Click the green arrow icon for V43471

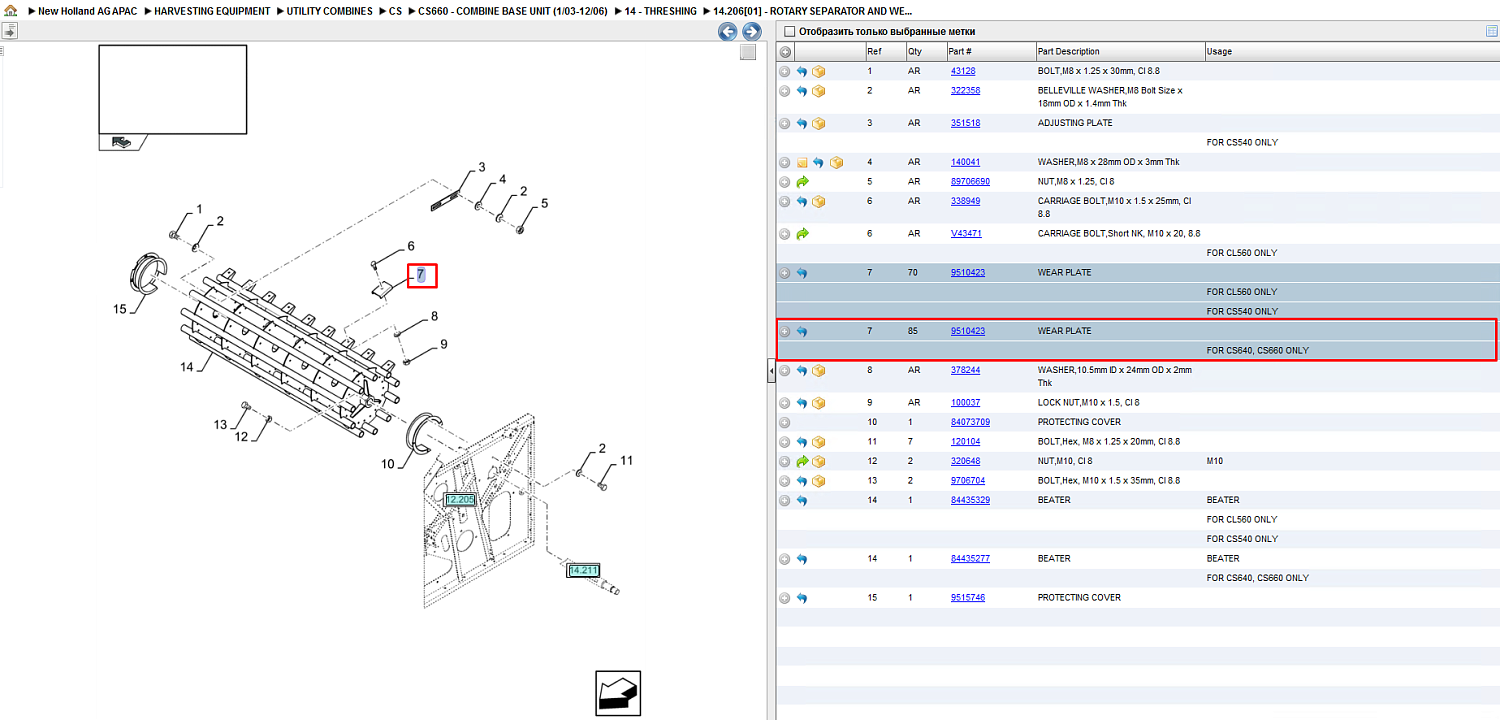pos(802,234)
